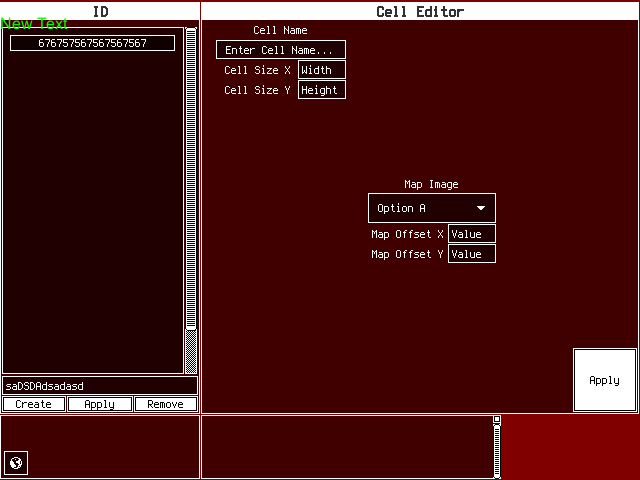Click the ID panel header
This screenshot has width=640, height=480.
[100, 11]
